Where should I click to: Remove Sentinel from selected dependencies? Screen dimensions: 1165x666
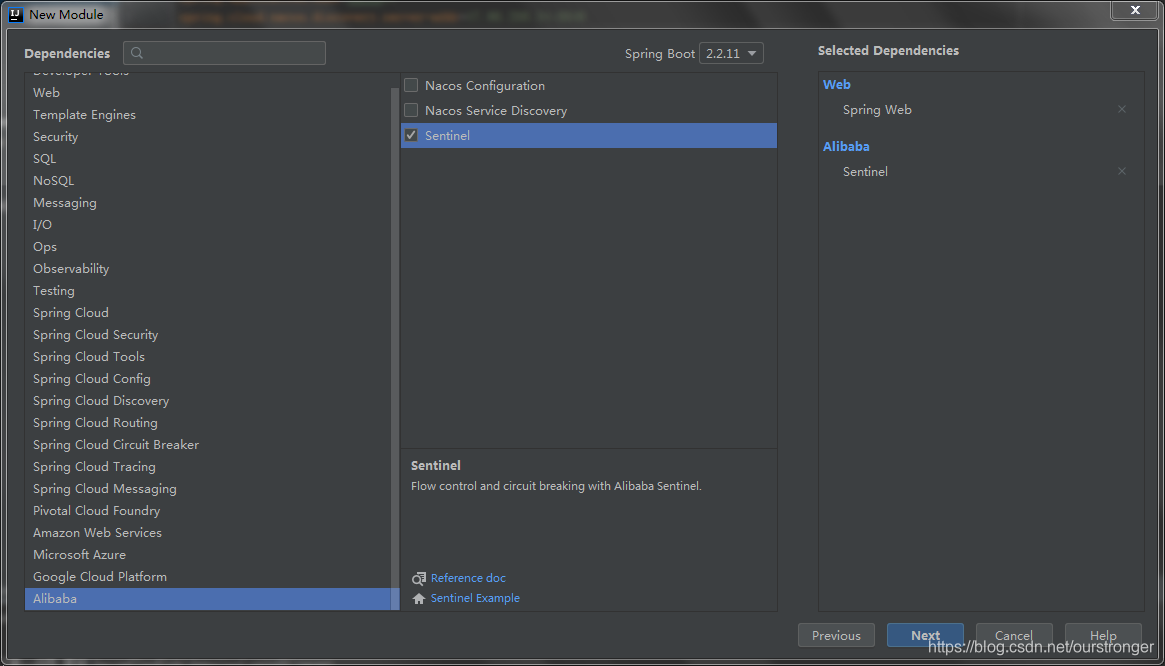tap(1122, 172)
